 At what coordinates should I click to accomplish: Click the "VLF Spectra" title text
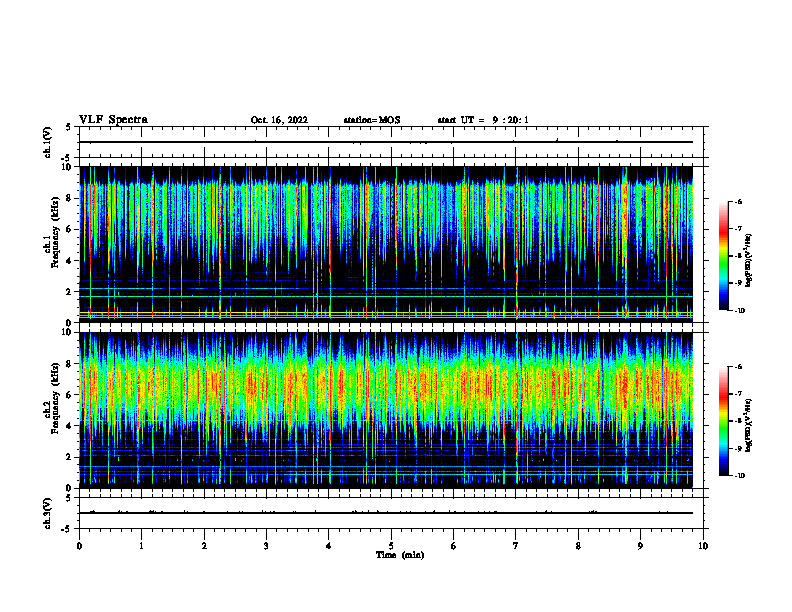point(113,120)
